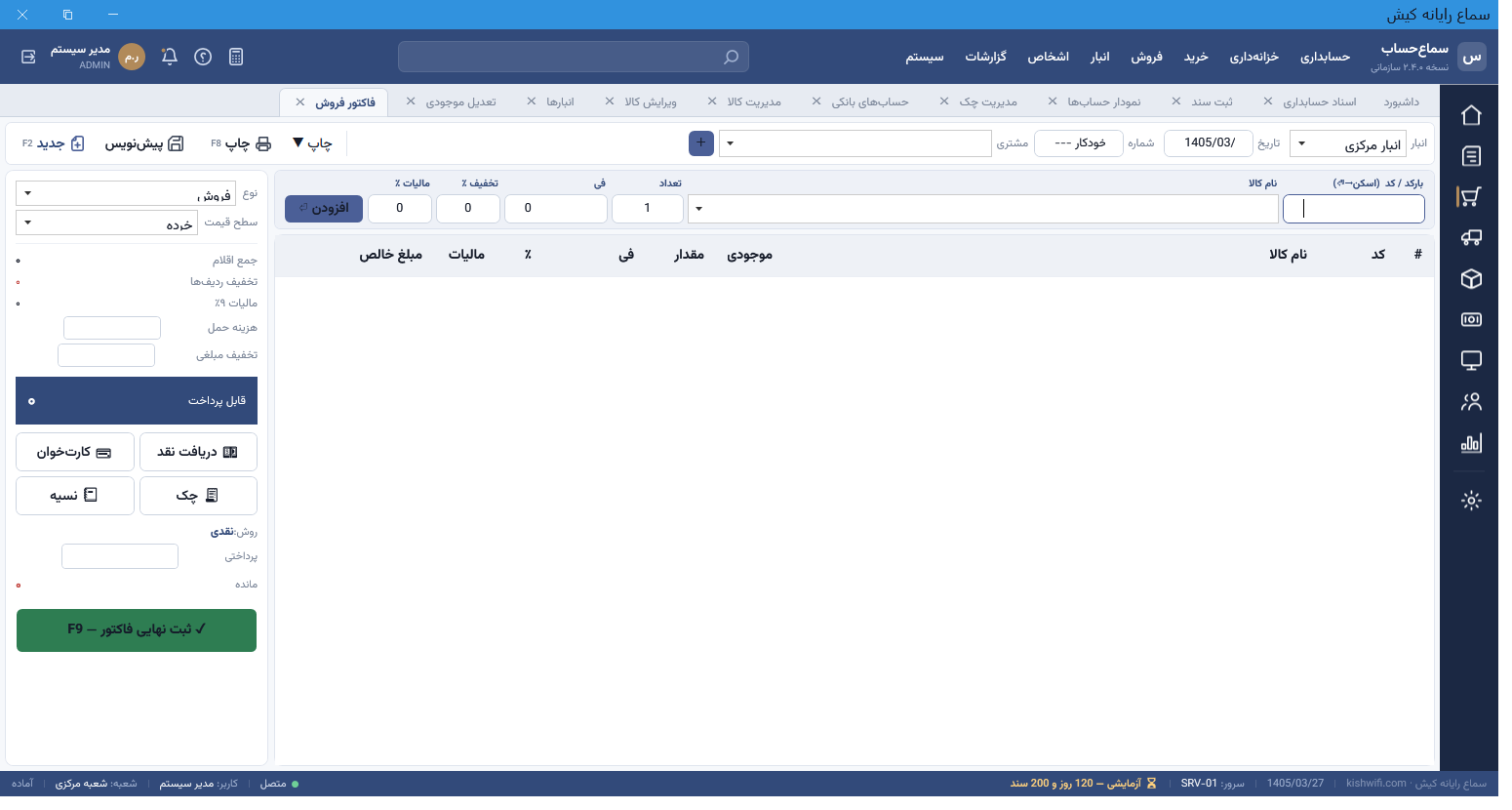Open the calculator icon in the header
Viewport: 1512px width, 810px height.
tap(236, 57)
